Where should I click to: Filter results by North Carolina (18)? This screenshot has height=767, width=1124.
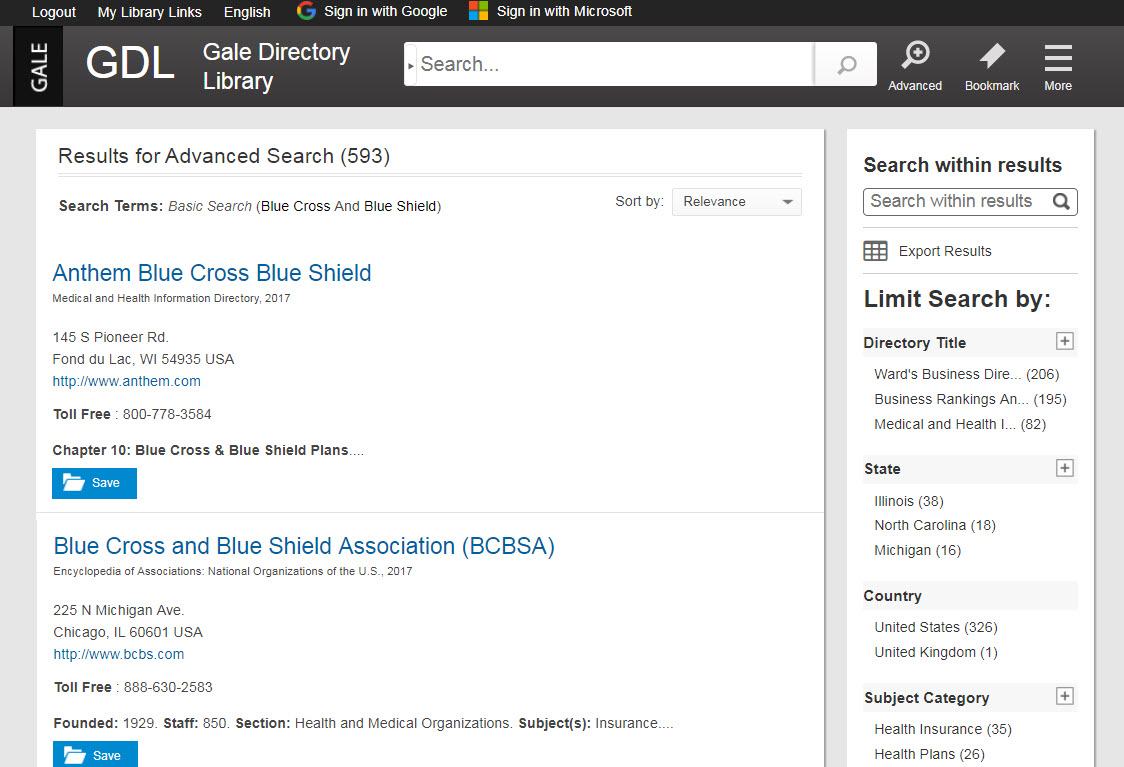[935, 525]
